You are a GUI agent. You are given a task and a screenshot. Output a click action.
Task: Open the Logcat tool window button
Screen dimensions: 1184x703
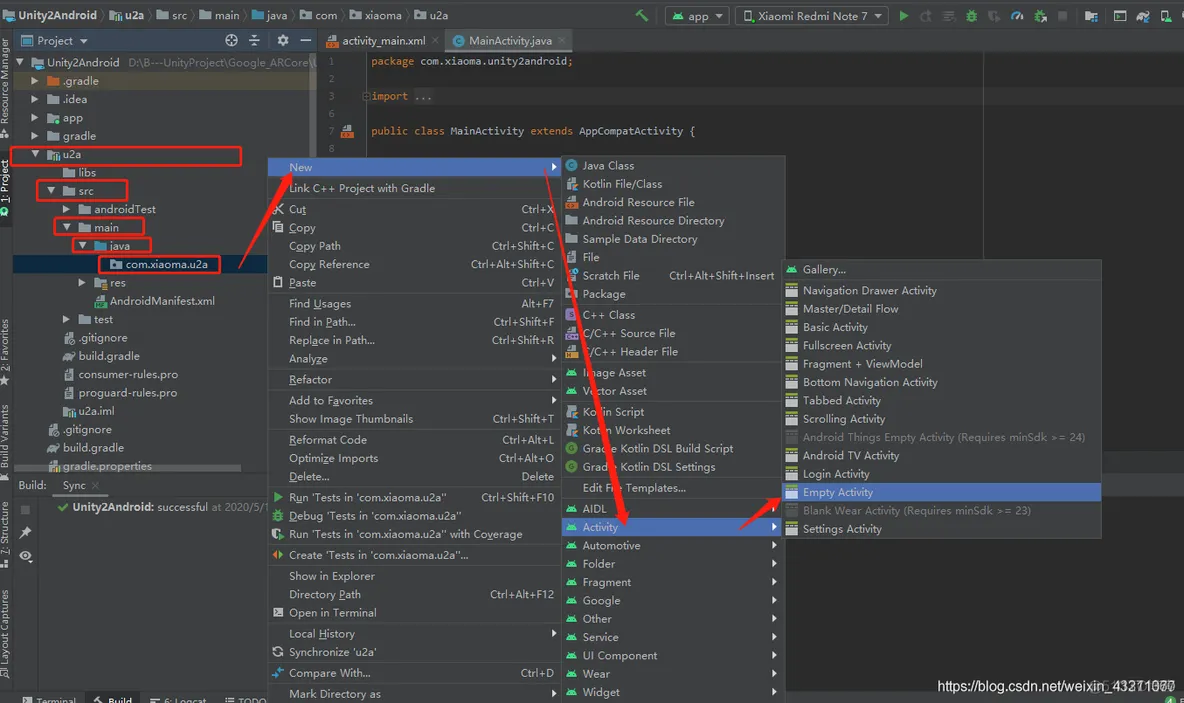pyautogui.click(x=178, y=699)
